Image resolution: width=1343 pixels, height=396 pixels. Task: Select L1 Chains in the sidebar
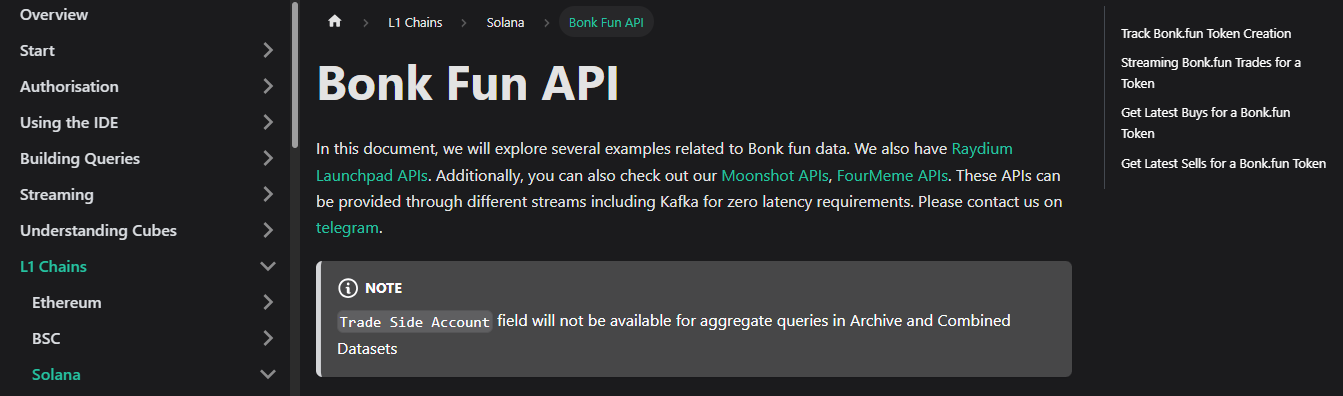(x=53, y=266)
